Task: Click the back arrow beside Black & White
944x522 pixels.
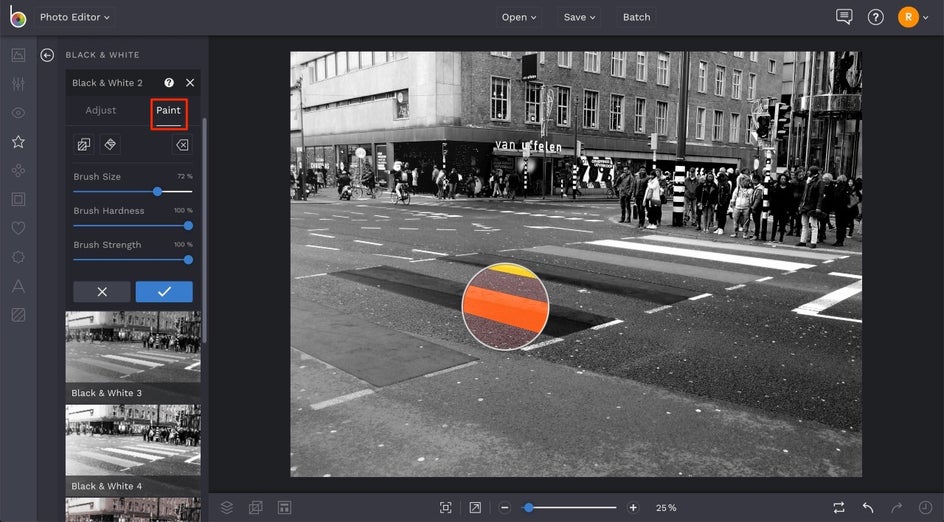Action: click(47, 55)
